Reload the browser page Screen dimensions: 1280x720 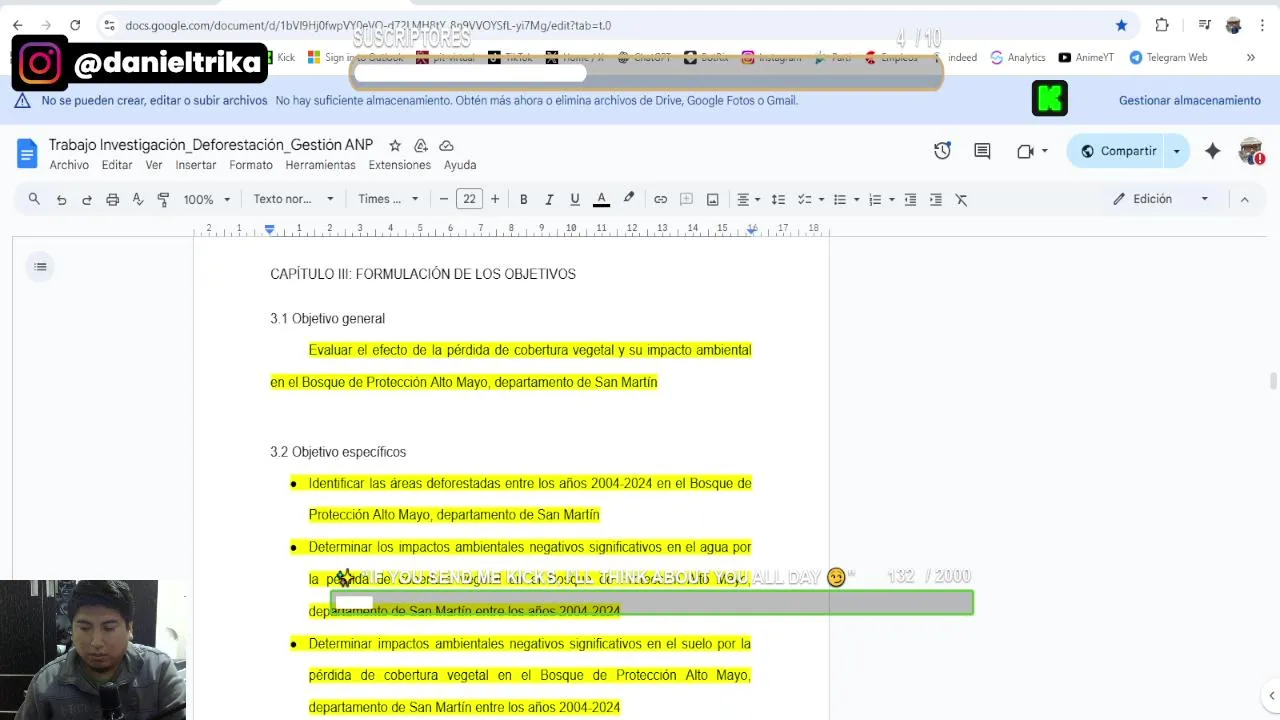pos(75,25)
